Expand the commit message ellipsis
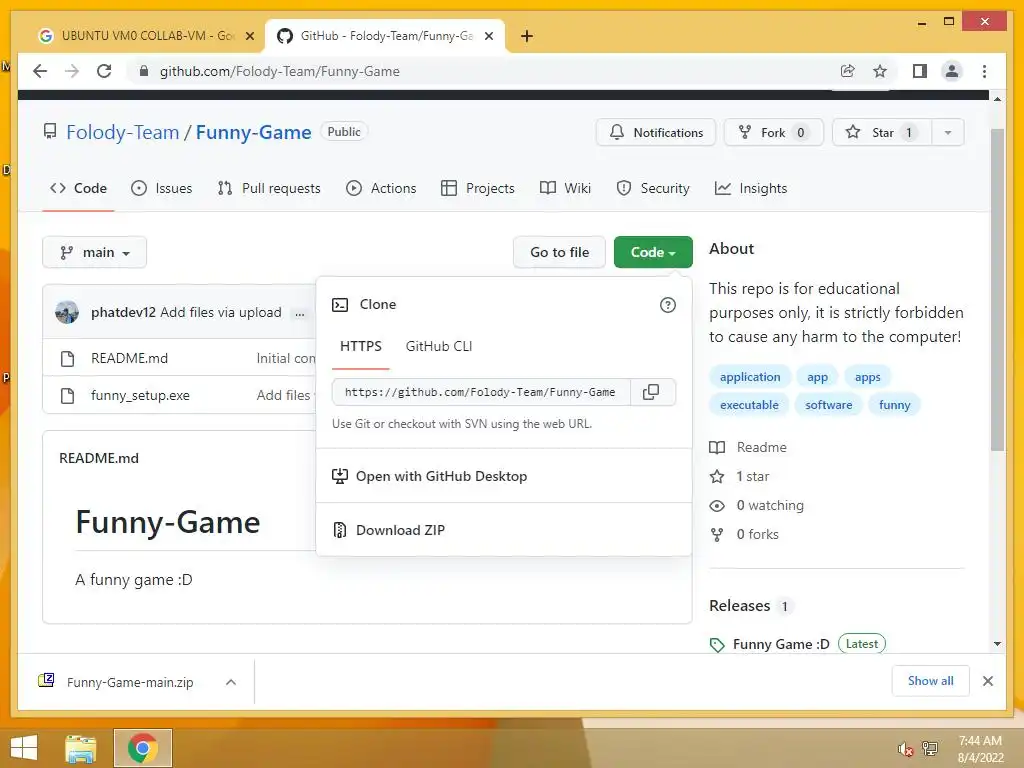This screenshot has height=768, width=1024. coord(300,313)
